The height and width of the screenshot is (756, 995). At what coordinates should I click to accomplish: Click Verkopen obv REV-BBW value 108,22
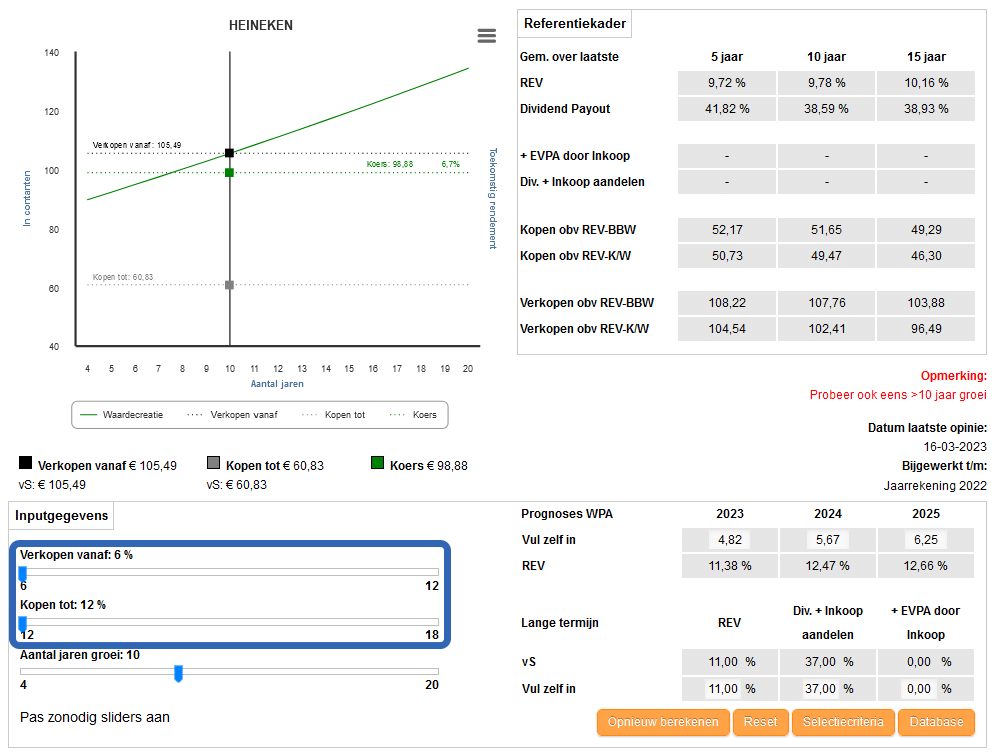click(x=727, y=303)
